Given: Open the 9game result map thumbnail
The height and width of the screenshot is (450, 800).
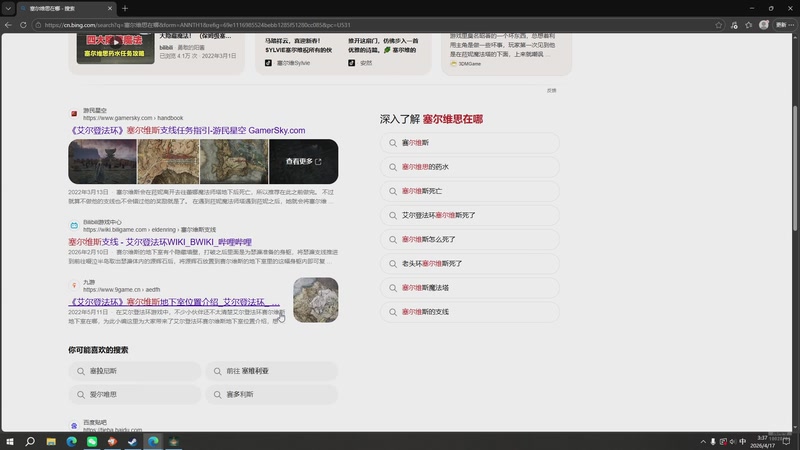Looking at the screenshot, I should coord(315,300).
